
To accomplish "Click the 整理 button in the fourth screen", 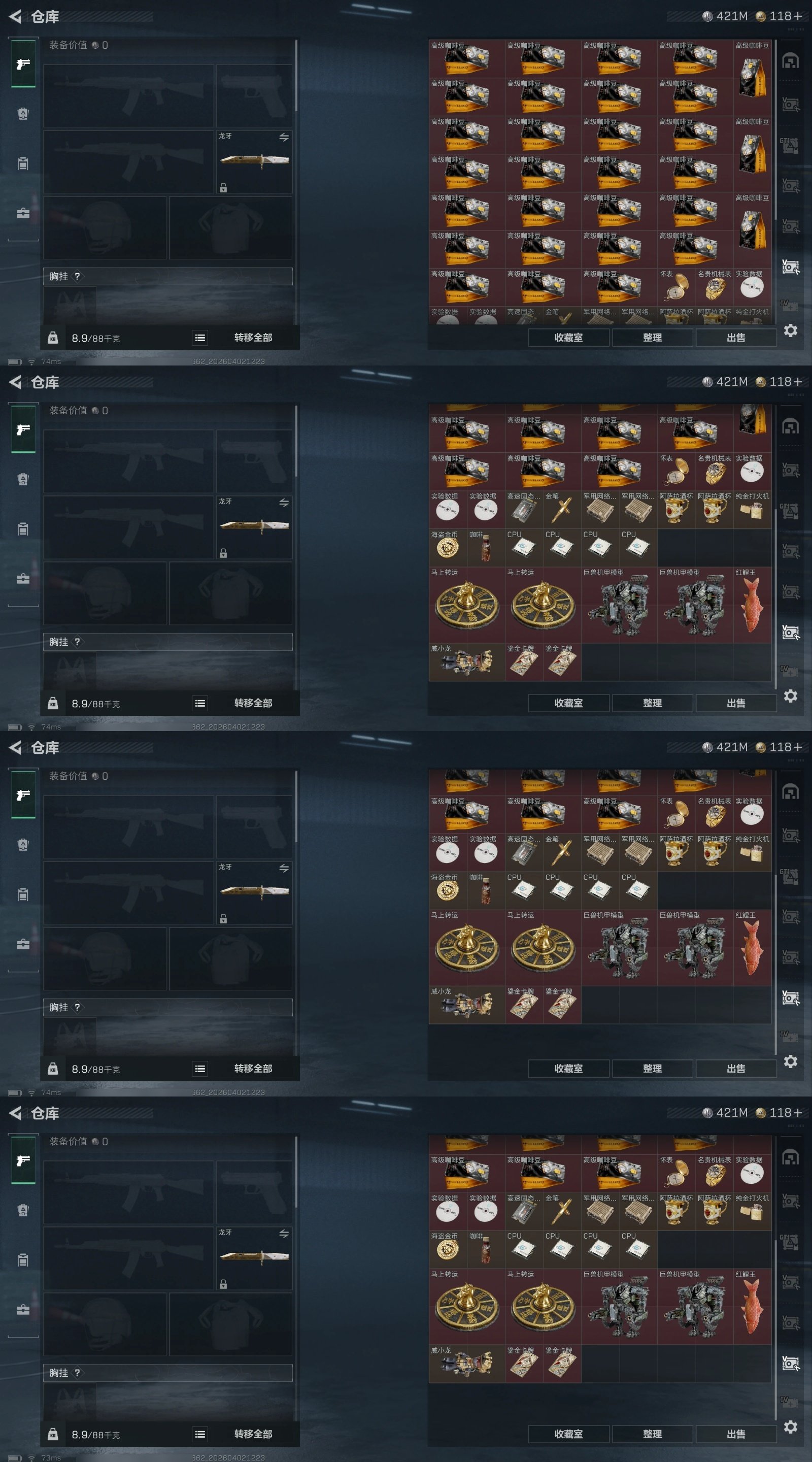I will [x=653, y=1434].
